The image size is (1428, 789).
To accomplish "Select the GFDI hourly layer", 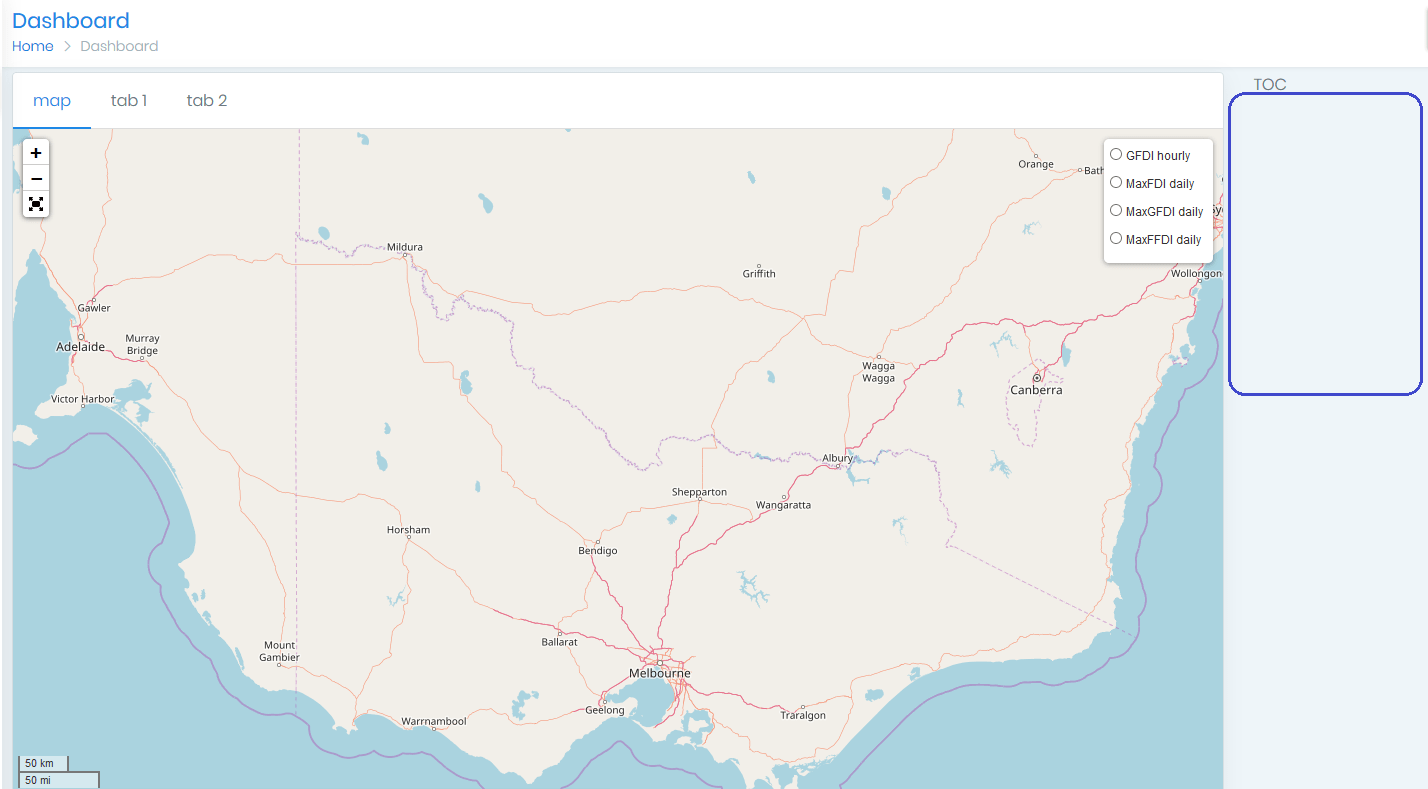I will (x=1116, y=154).
